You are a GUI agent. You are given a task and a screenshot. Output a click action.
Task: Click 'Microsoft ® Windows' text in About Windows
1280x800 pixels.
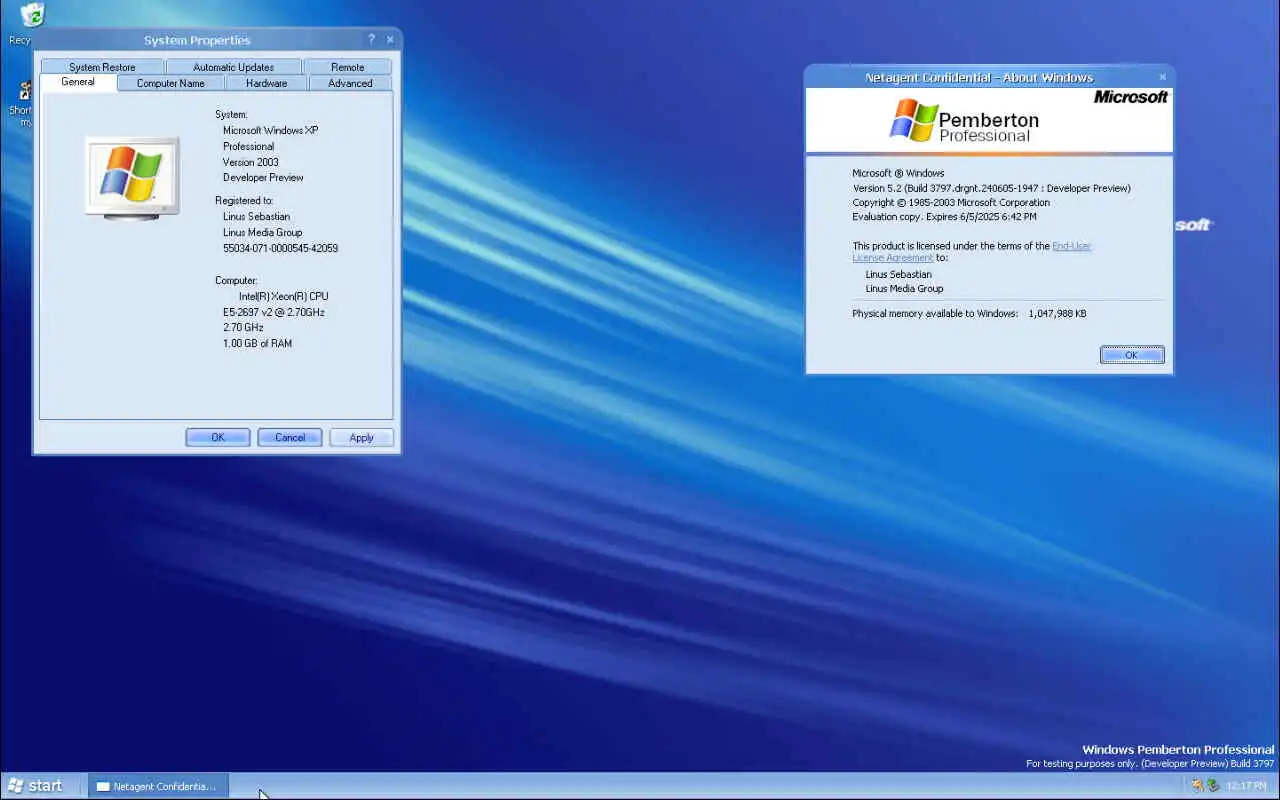pos(898,173)
